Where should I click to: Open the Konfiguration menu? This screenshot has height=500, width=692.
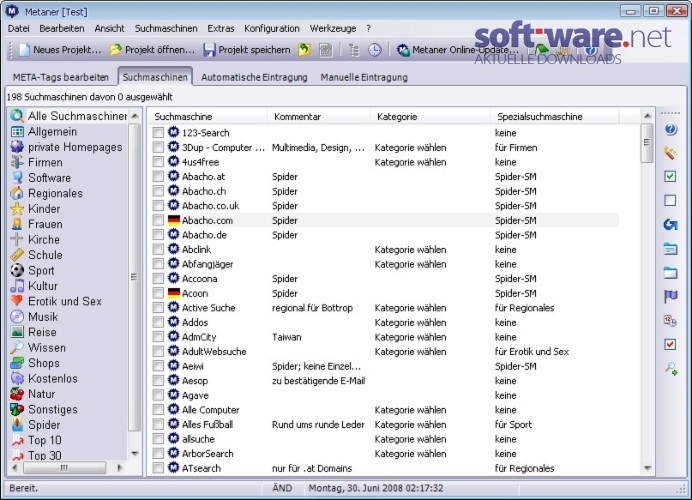click(x=272, y=28)
